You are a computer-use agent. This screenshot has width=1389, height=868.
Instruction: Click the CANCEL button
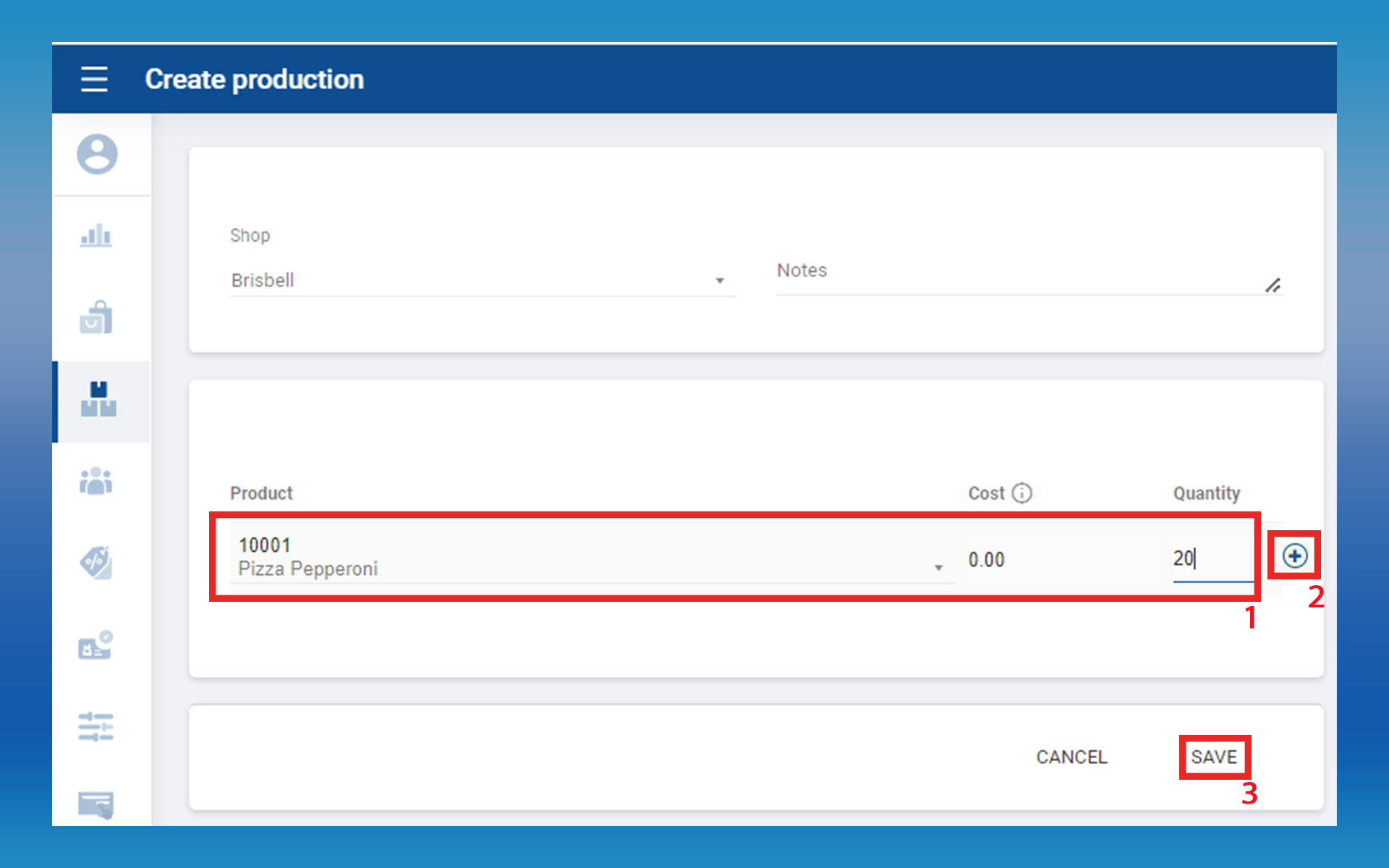[1071, 757]
